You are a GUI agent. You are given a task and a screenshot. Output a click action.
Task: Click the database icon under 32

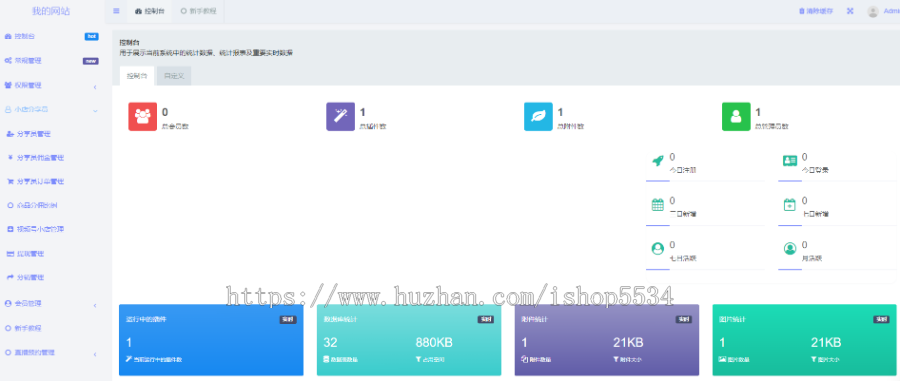(326, 360)
